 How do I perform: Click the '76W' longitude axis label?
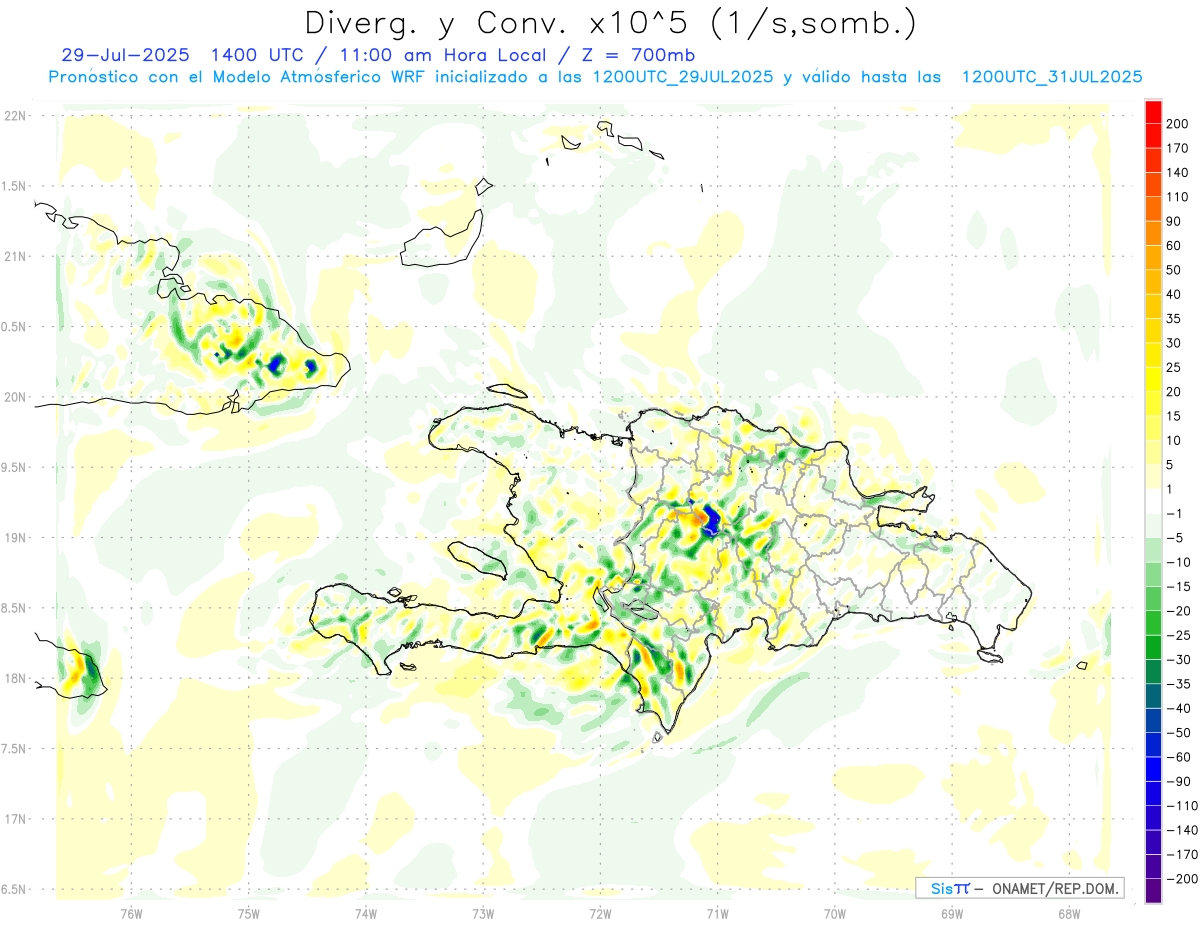click(131, 913)
